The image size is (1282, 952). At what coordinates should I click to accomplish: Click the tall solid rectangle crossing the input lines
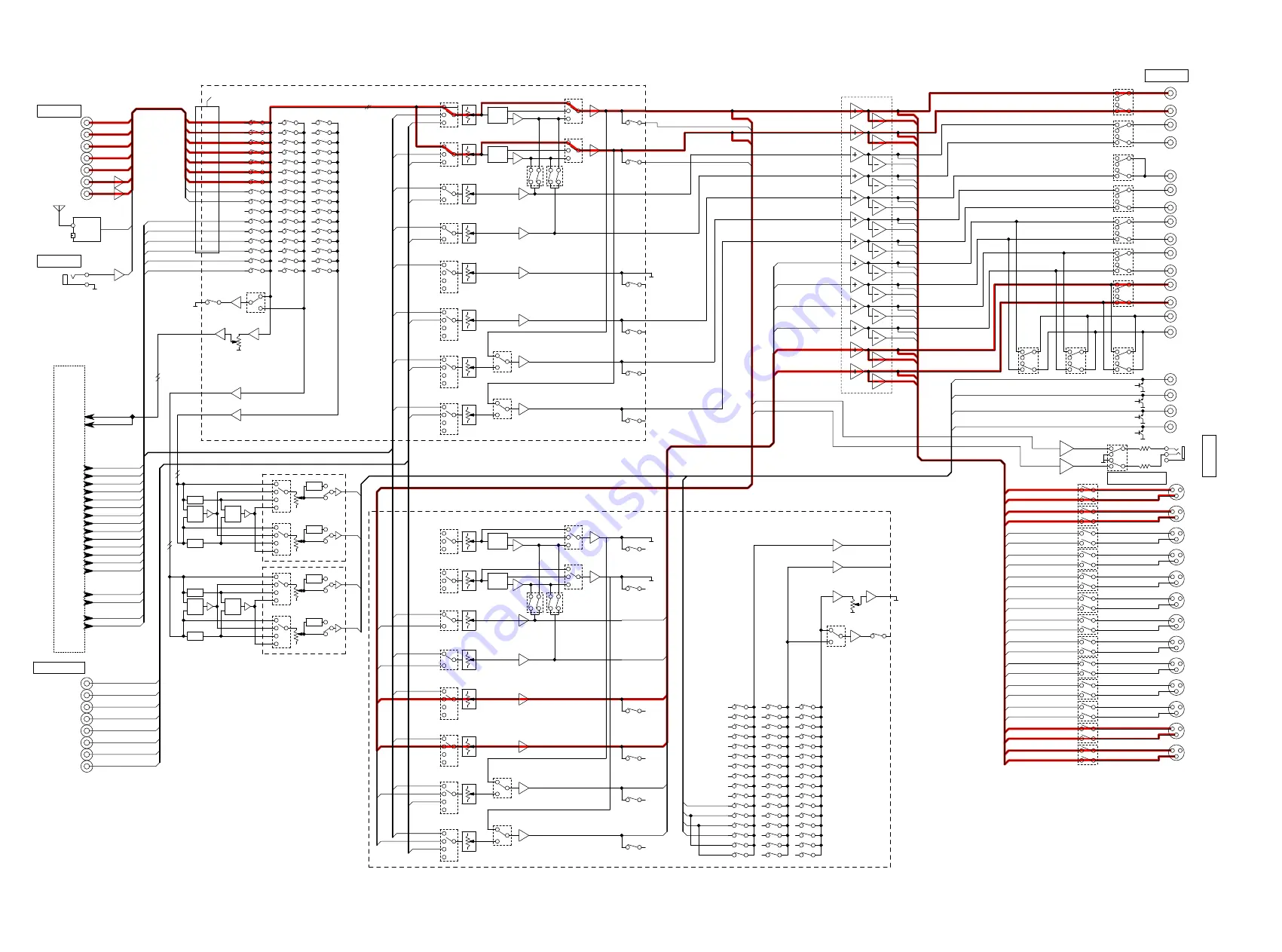(207, 179)
